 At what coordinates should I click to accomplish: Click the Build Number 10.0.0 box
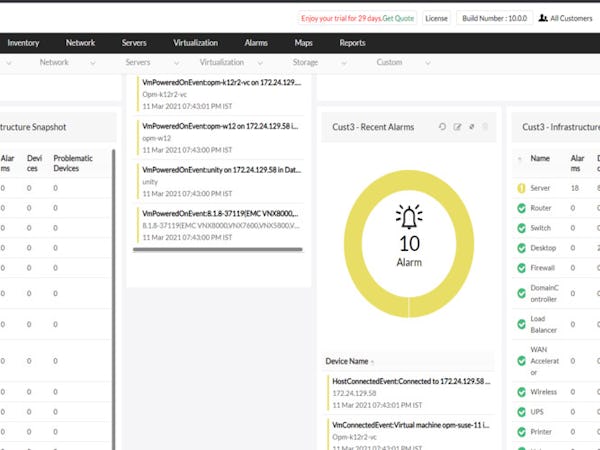(x=494, y=18)
